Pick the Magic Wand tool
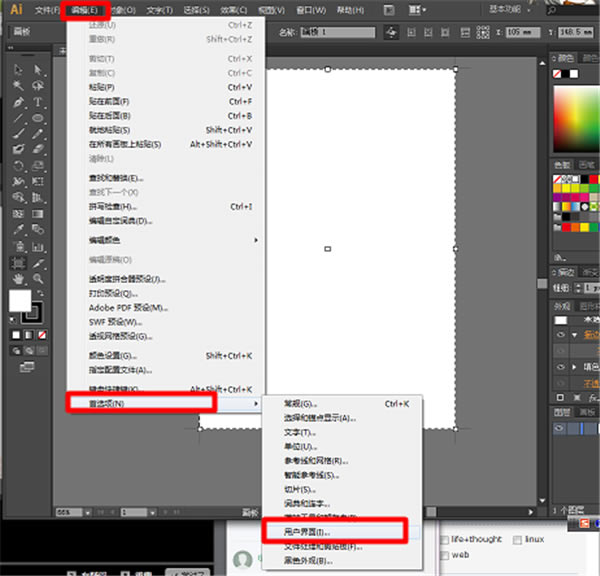 pos(19,86)
